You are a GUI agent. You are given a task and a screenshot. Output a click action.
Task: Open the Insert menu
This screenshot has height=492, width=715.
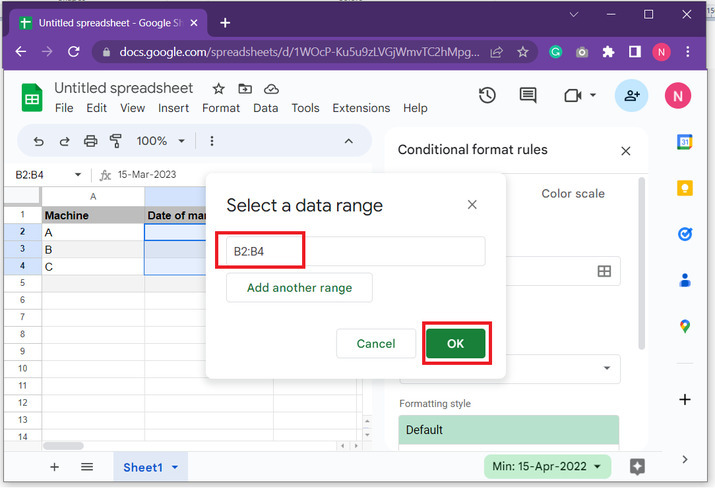(x=173, y=108)
